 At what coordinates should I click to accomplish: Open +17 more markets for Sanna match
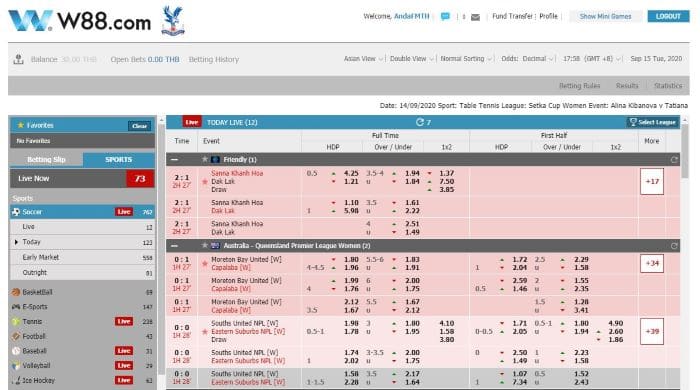(652, 181)
